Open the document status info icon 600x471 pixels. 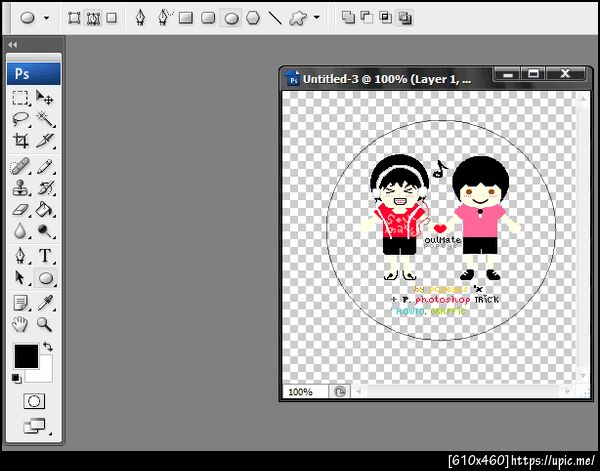[340, 391]
